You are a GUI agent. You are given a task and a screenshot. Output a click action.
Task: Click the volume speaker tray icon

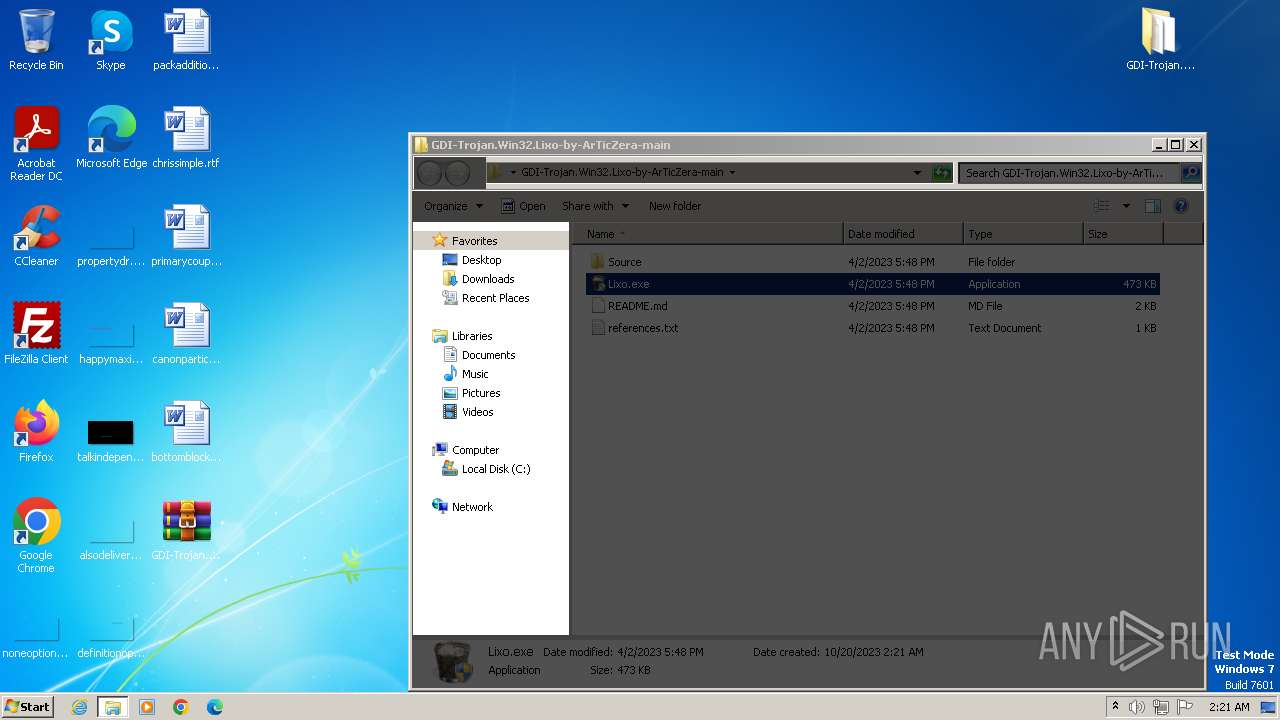pyautogui.click(x=1137, y=707)
